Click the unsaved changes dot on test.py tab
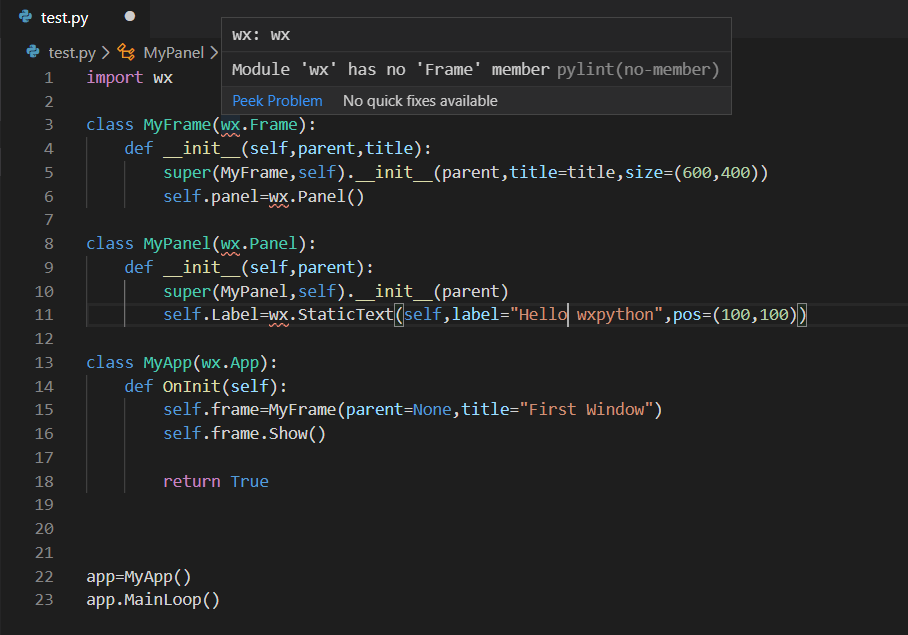The width and height of the screenshot is (908, 635). point(128,16)
